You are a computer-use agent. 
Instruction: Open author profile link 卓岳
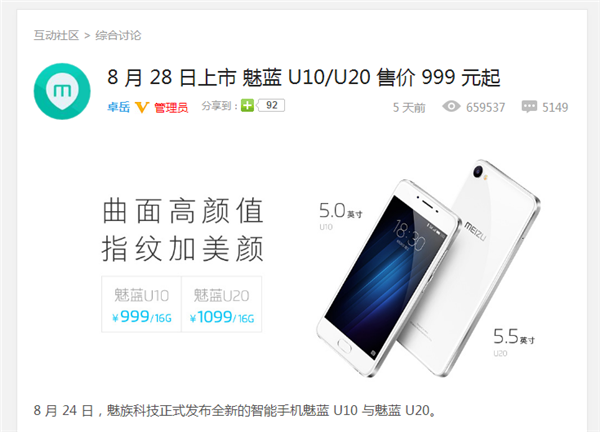(118, 107)
